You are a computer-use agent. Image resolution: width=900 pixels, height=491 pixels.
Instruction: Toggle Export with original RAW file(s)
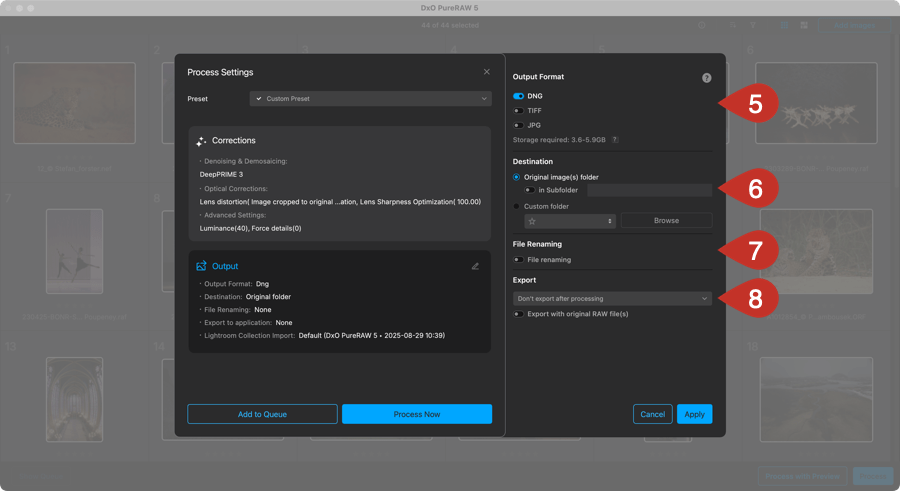pos(518,314)
